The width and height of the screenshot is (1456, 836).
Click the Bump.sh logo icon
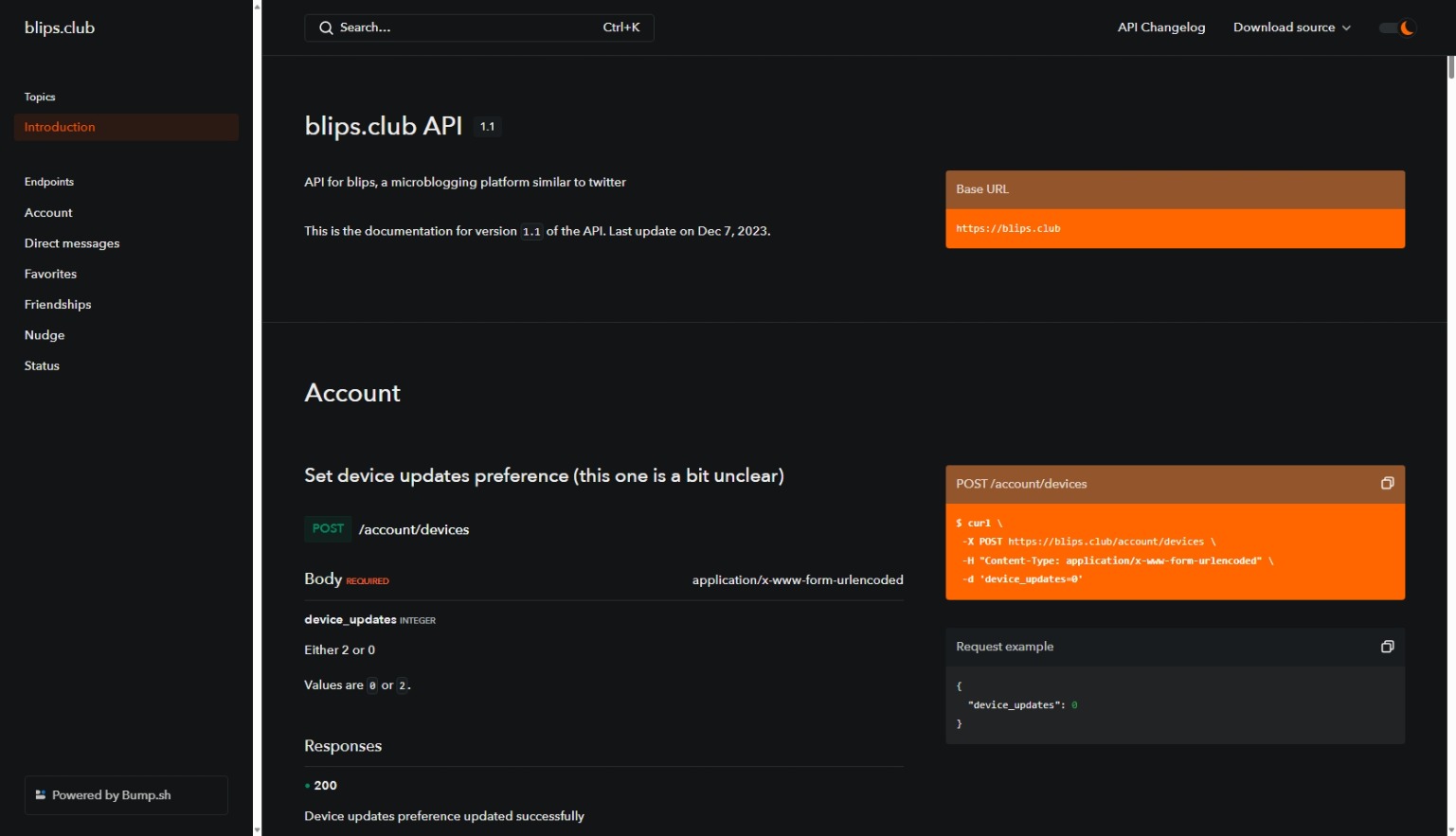[41, 795]
